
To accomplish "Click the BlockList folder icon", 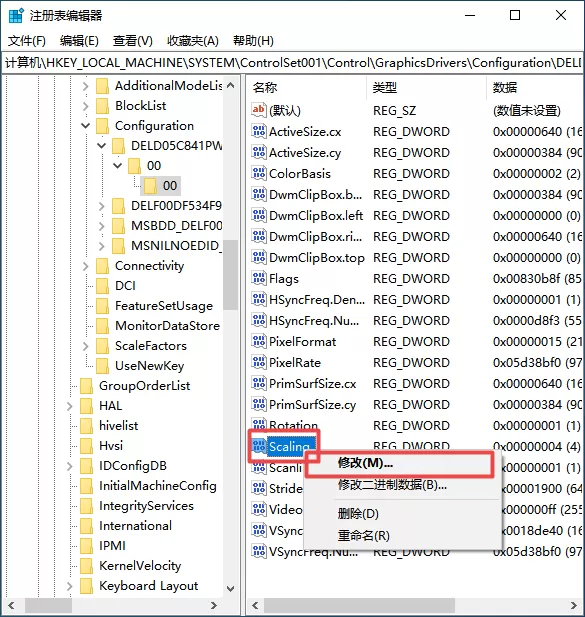I will [x=102, y=105].
